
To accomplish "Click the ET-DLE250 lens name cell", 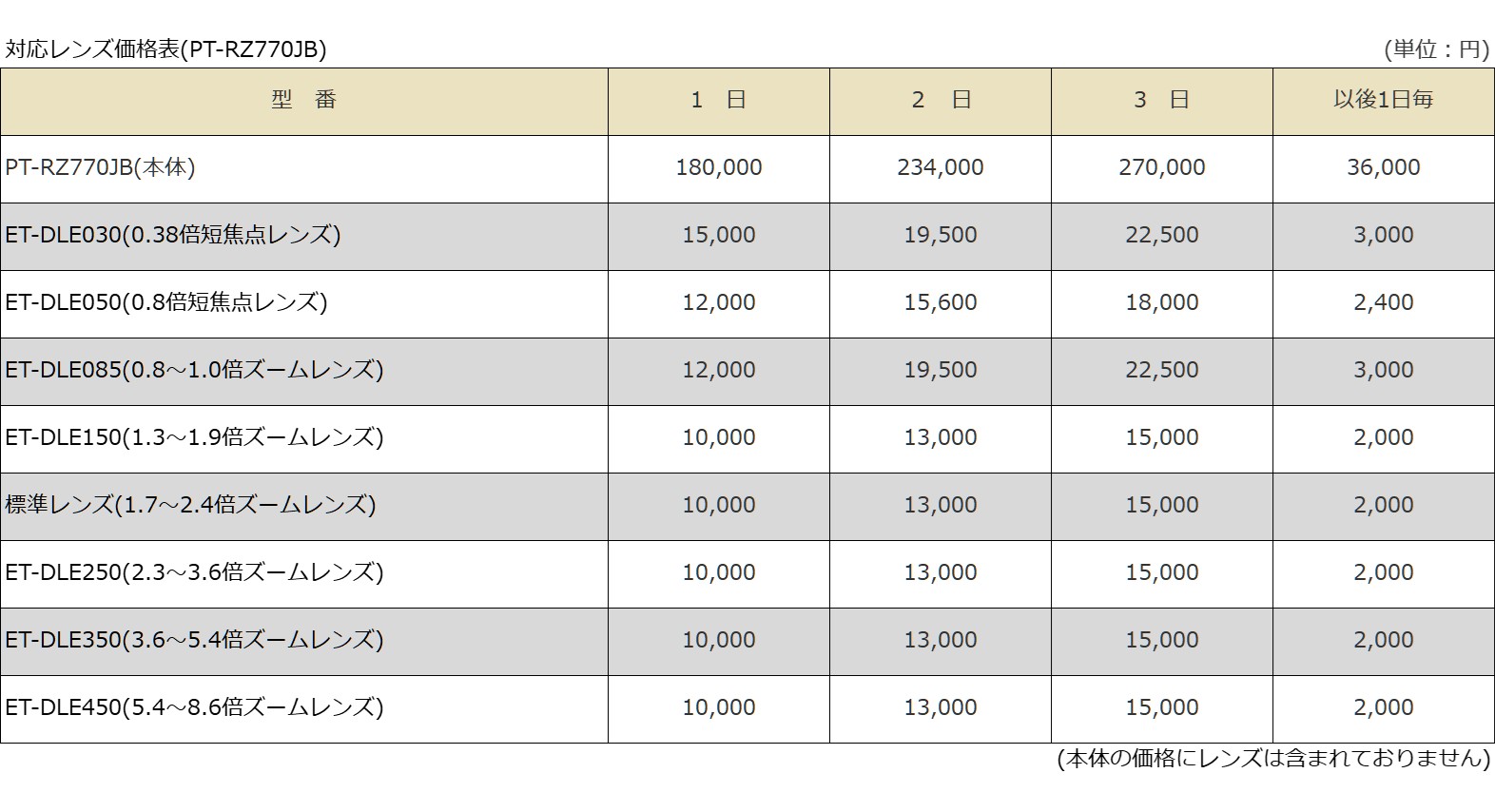I will coord(304,573).
